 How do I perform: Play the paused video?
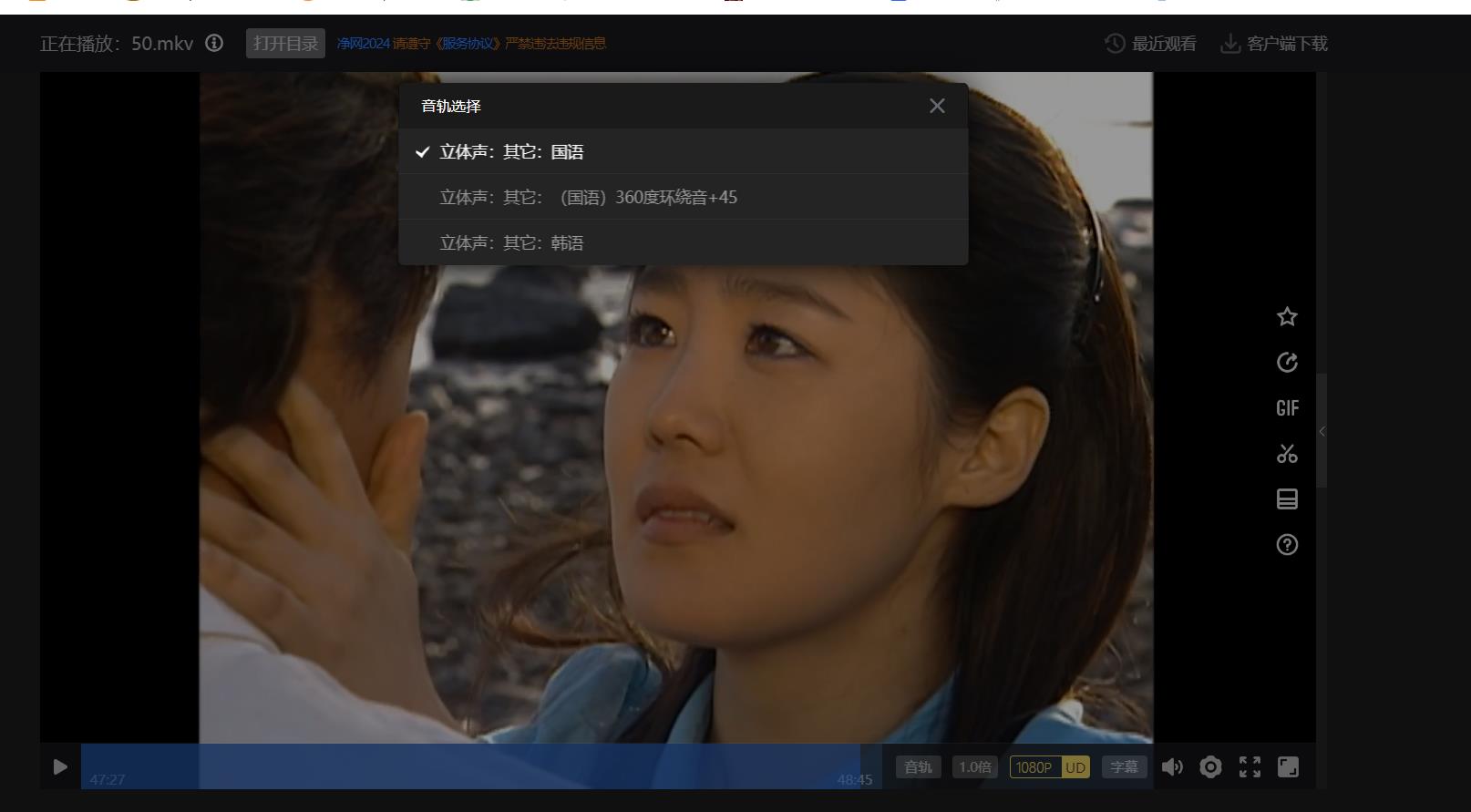click(60, 767)
